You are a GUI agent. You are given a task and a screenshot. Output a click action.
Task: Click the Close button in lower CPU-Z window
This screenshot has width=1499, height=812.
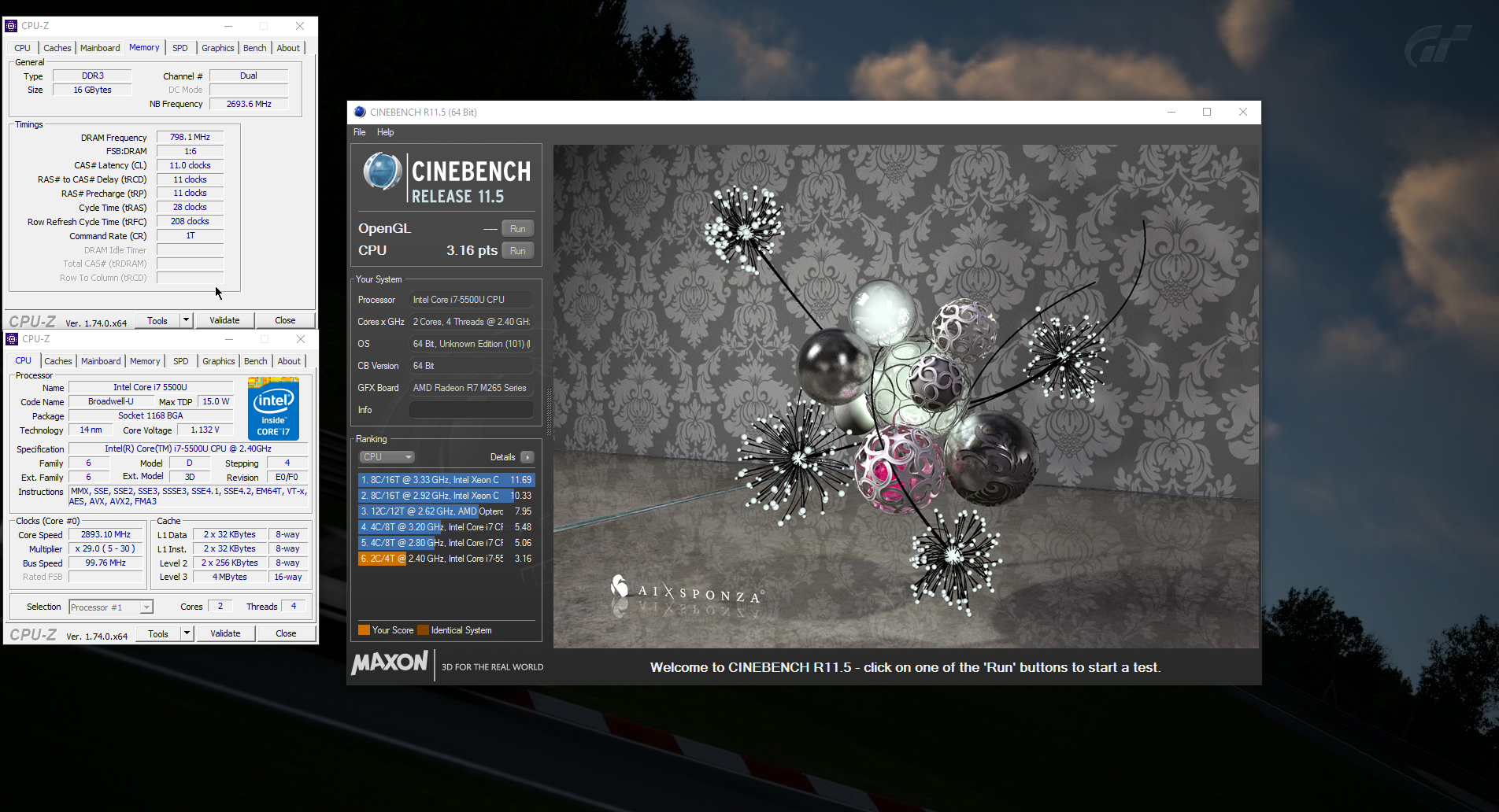[x=286, y=633]
